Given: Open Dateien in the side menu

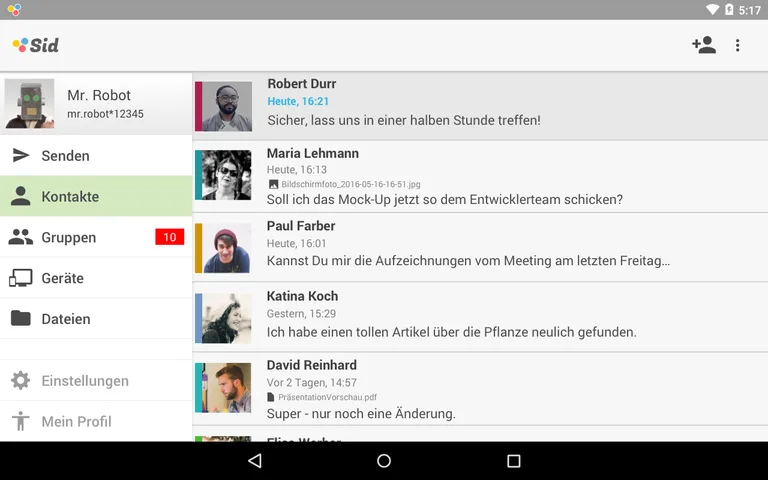Looking at the screenshot, I should tap(96, 318).
